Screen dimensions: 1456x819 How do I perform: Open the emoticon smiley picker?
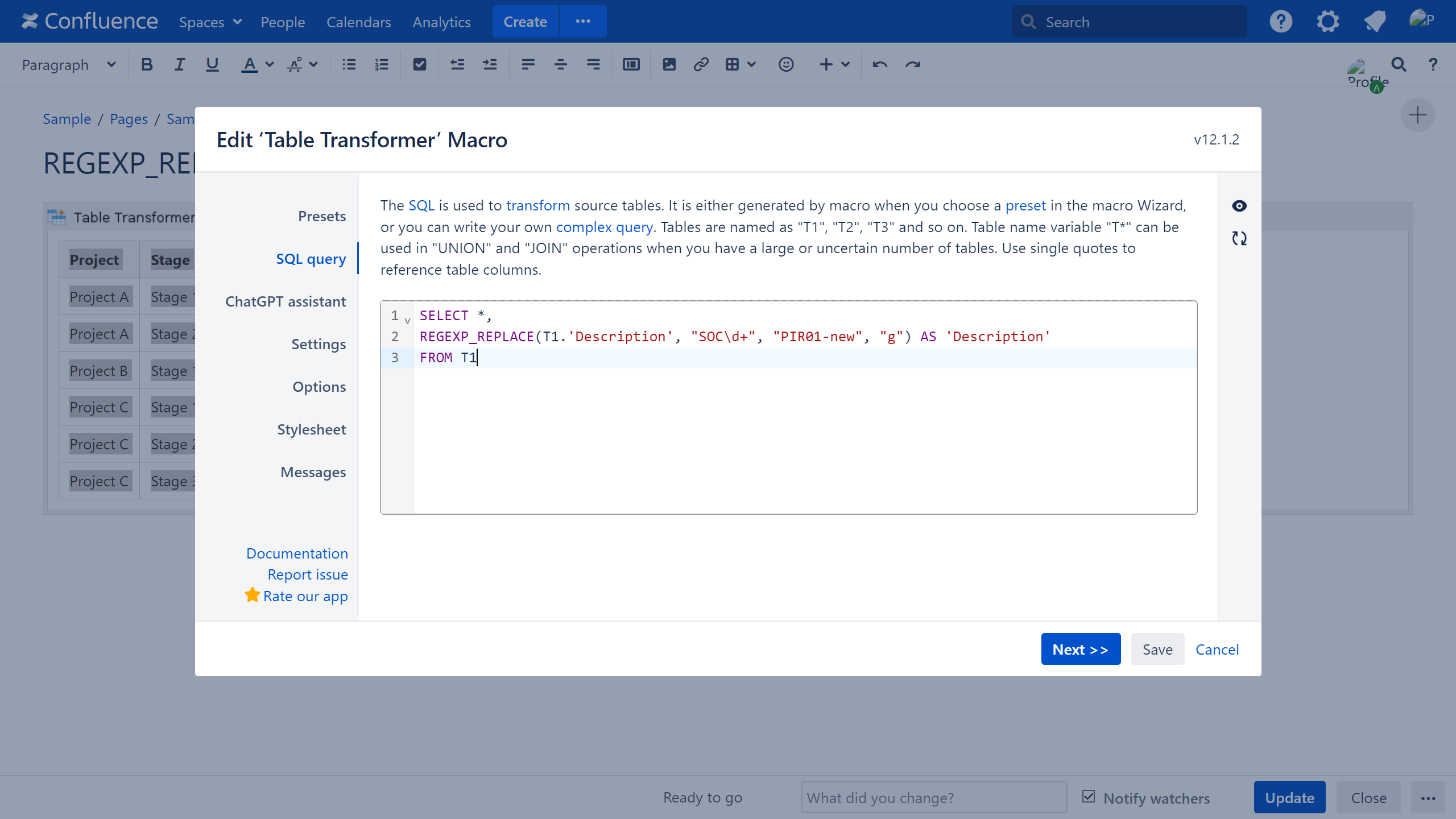(786, 65)
